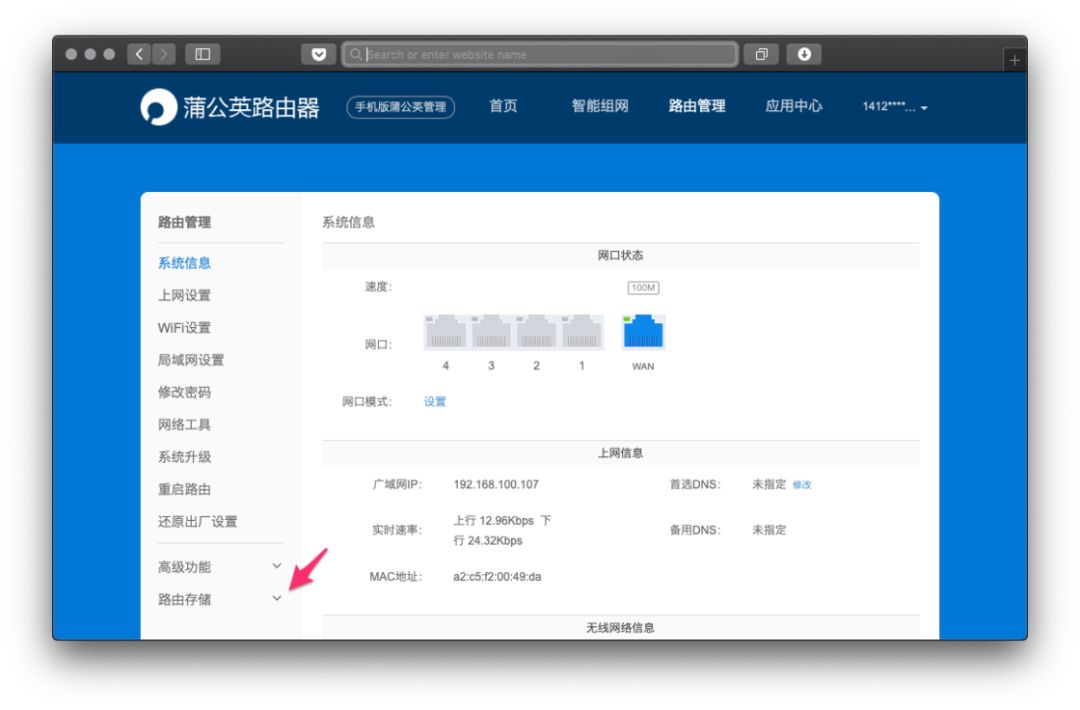Click the 设置 link for 网口模式
The height and width of the screenshot is (710, 1080).
point(435,401)
